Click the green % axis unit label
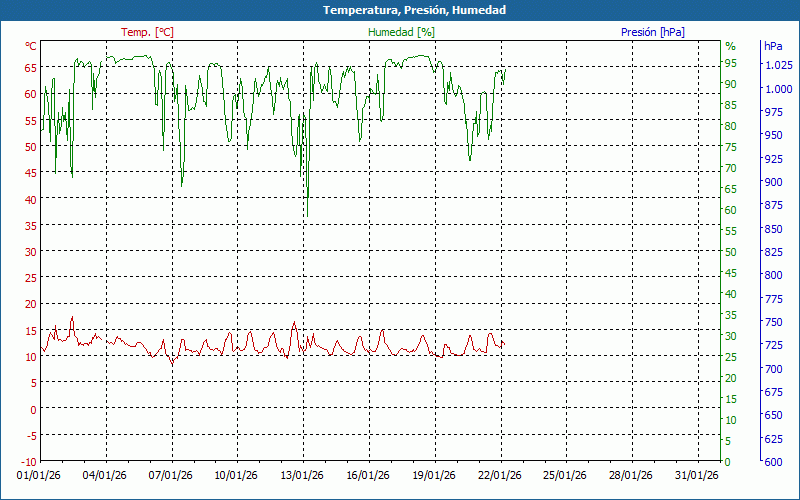800x500 pixels. 730,46
